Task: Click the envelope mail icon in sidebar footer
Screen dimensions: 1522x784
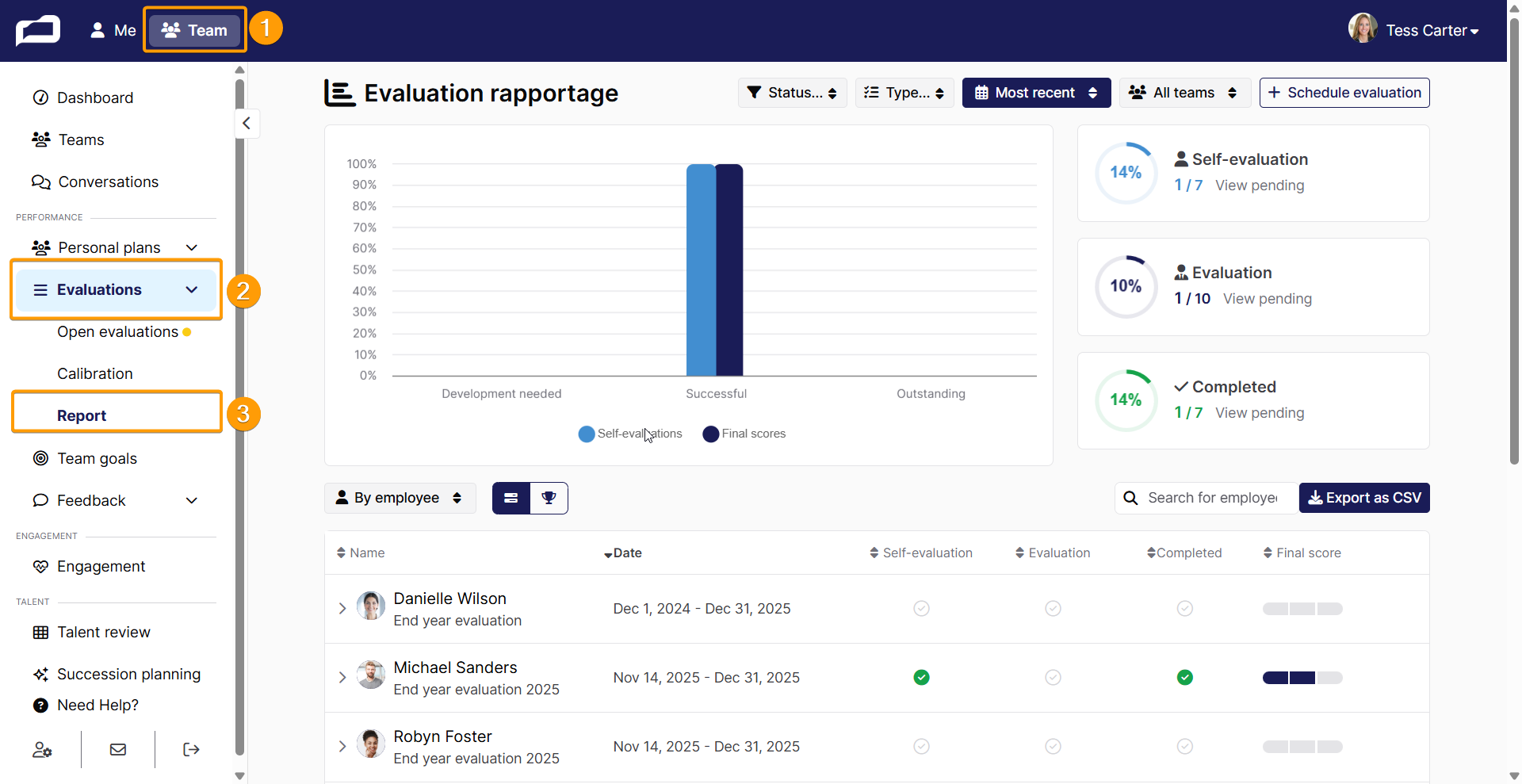Action: click(118, 750)
